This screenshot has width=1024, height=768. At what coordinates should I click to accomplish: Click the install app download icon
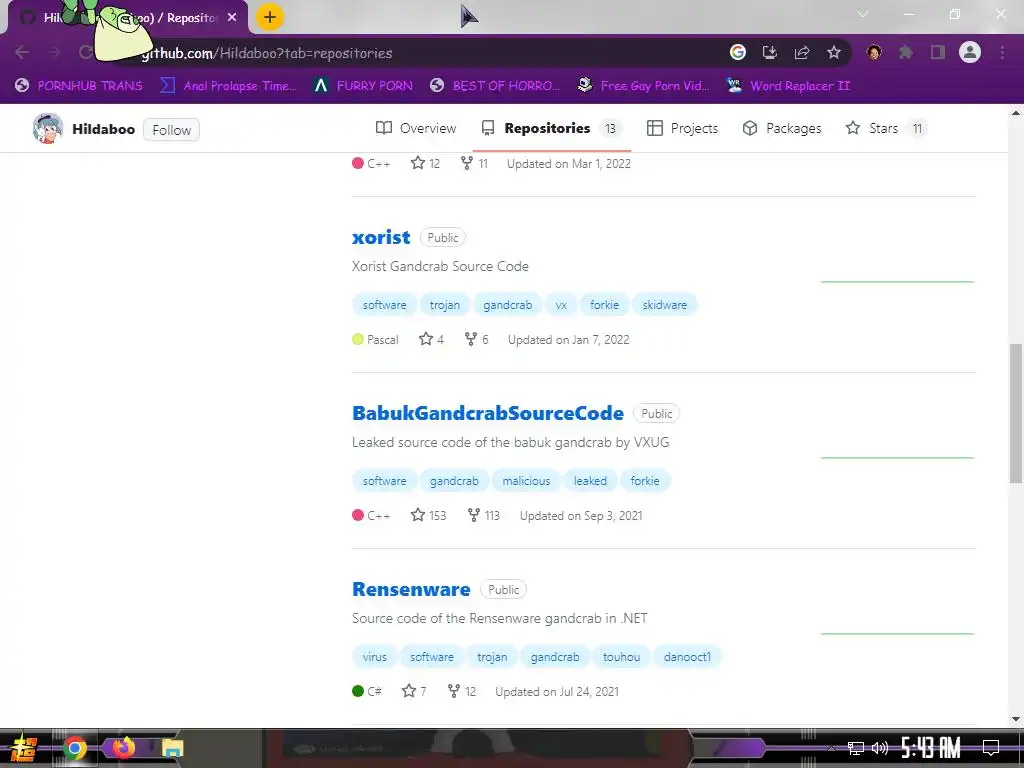click(x=770, y=52)
